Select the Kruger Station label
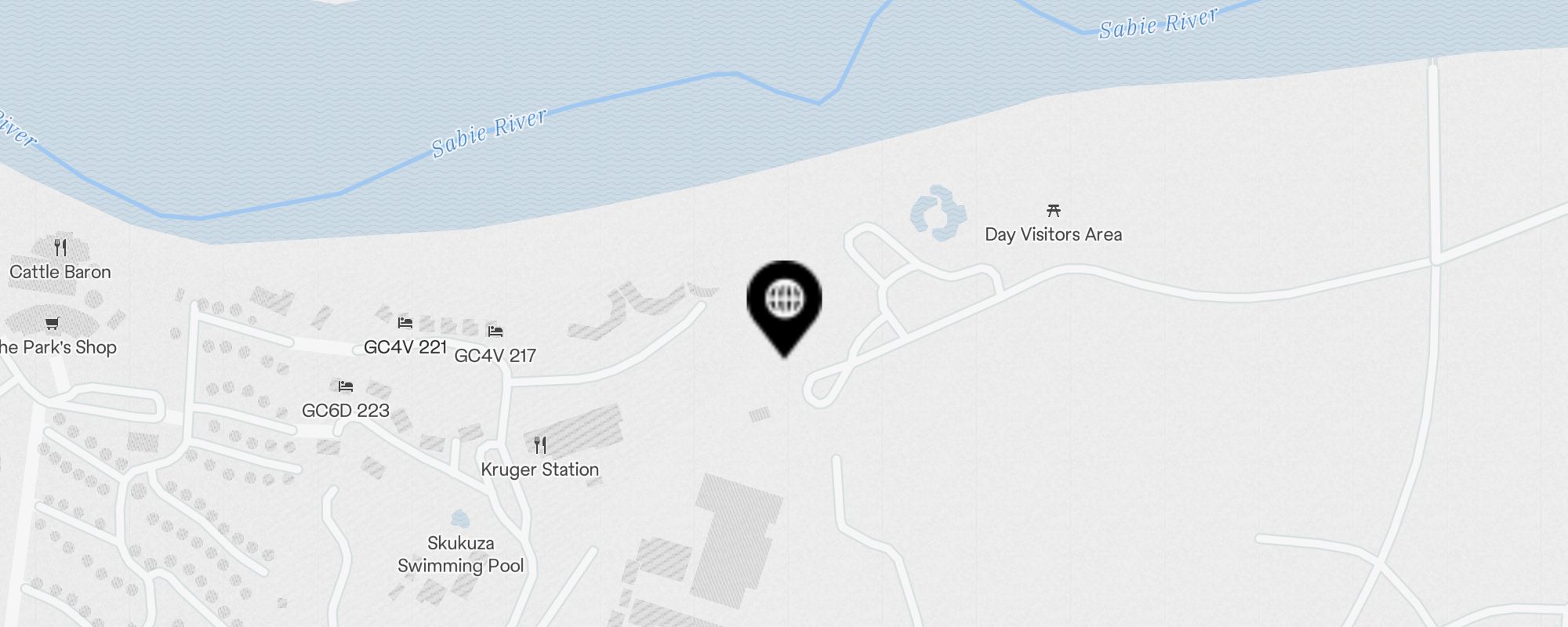Image resolution: width=1568 pixels, height=627 pixels. point(539,469)
